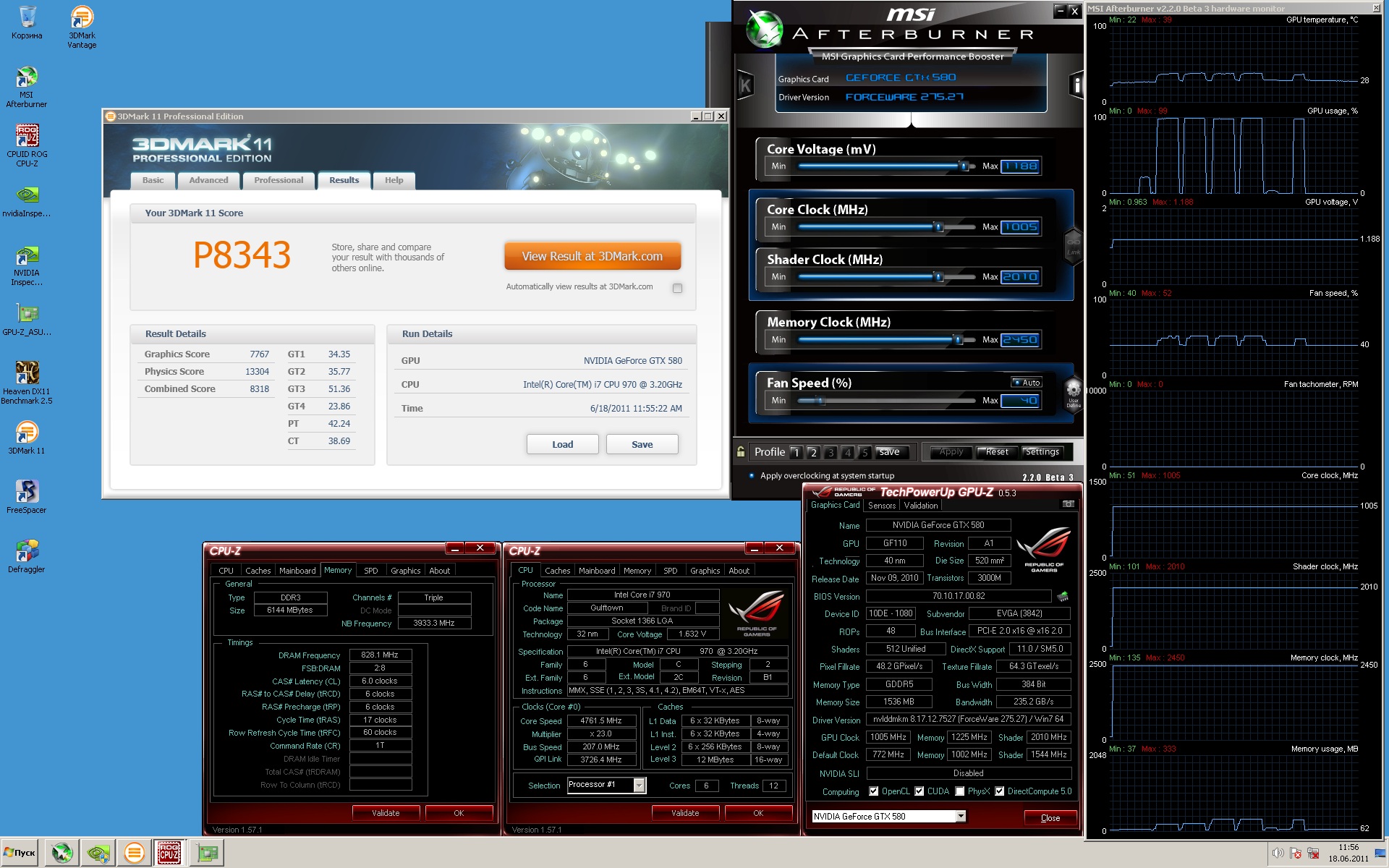Viewport: 1389px width, 868px height.
Task: Toggle the Auto fan speed option
Action: (1027, 383)
